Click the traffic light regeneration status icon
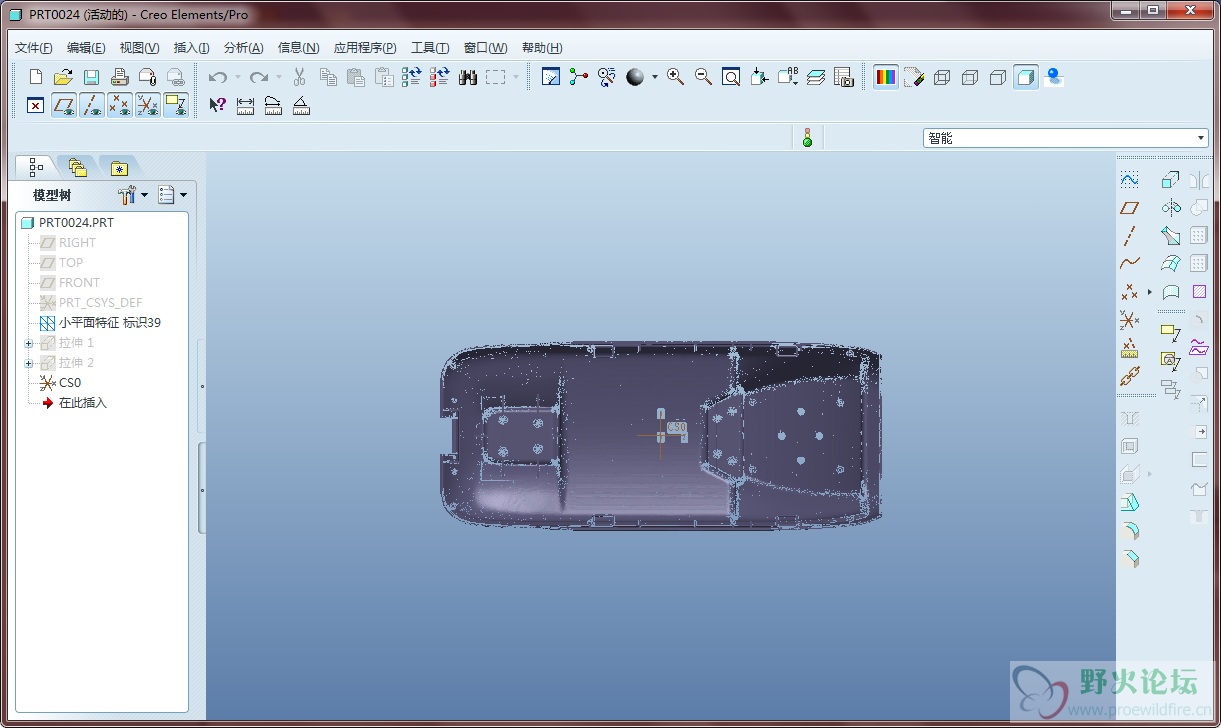This screenshot has width=1221, height=728. coord(807,138)
